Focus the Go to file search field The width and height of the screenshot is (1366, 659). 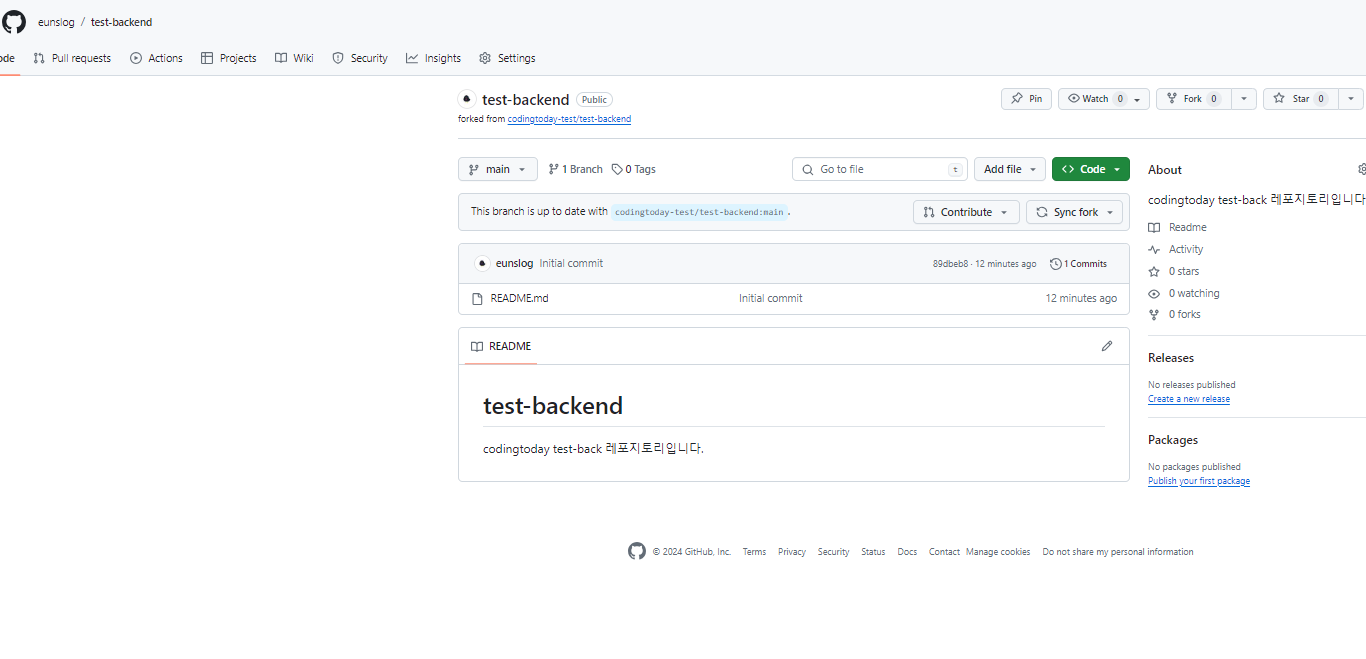880,169
